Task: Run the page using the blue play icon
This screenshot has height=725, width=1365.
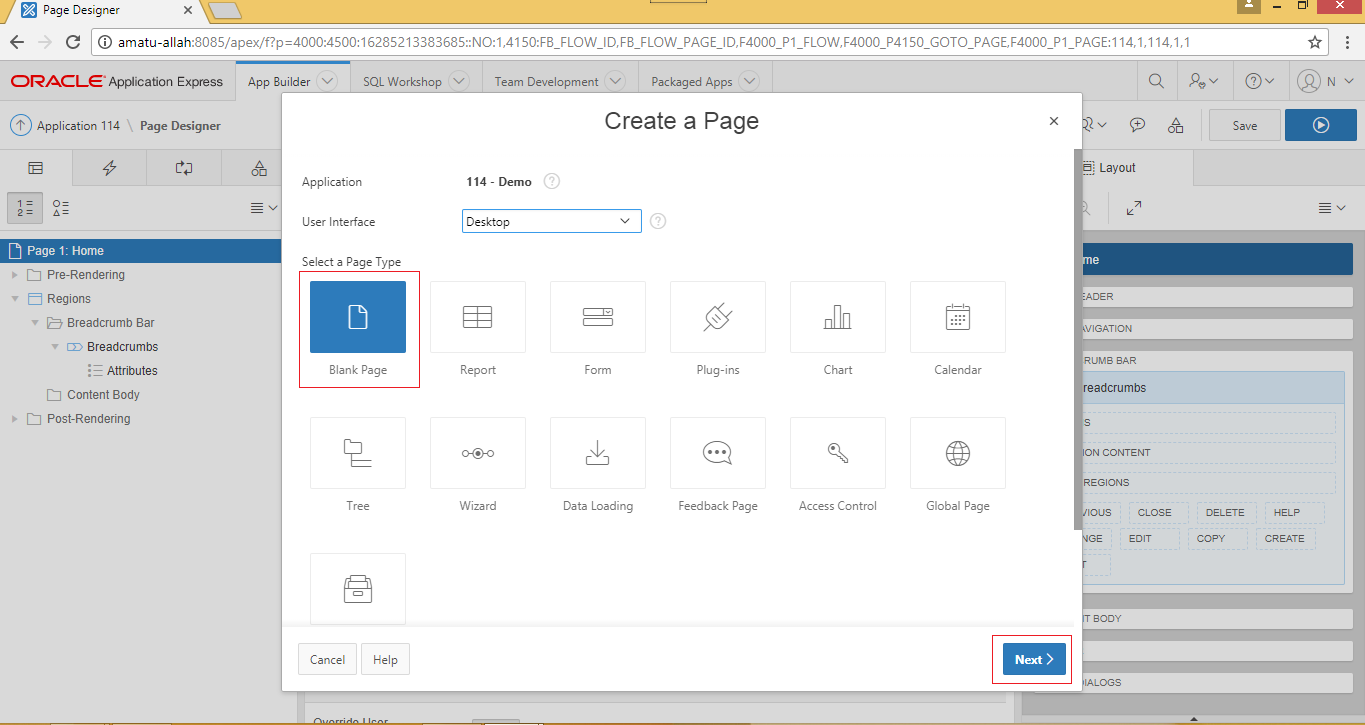Action: click(1320, 125)
